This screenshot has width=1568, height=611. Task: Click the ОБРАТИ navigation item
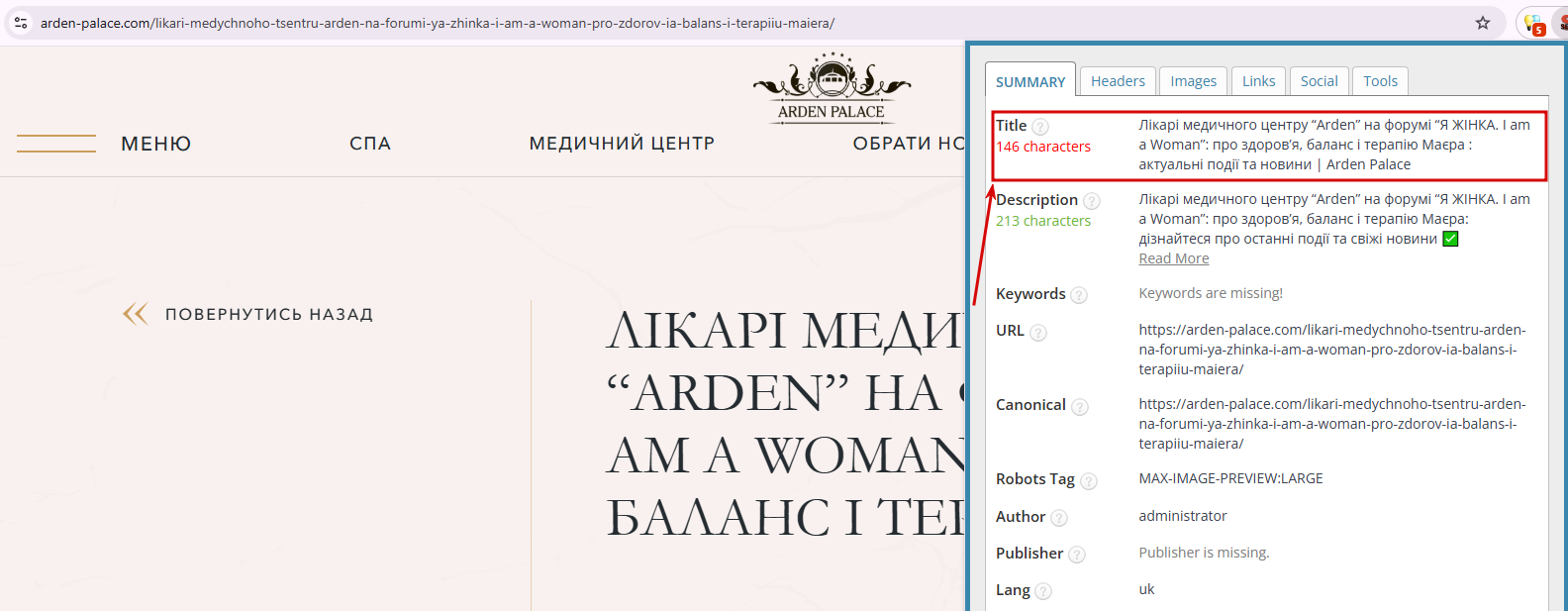pyautogui.click(x=909, y=144)
